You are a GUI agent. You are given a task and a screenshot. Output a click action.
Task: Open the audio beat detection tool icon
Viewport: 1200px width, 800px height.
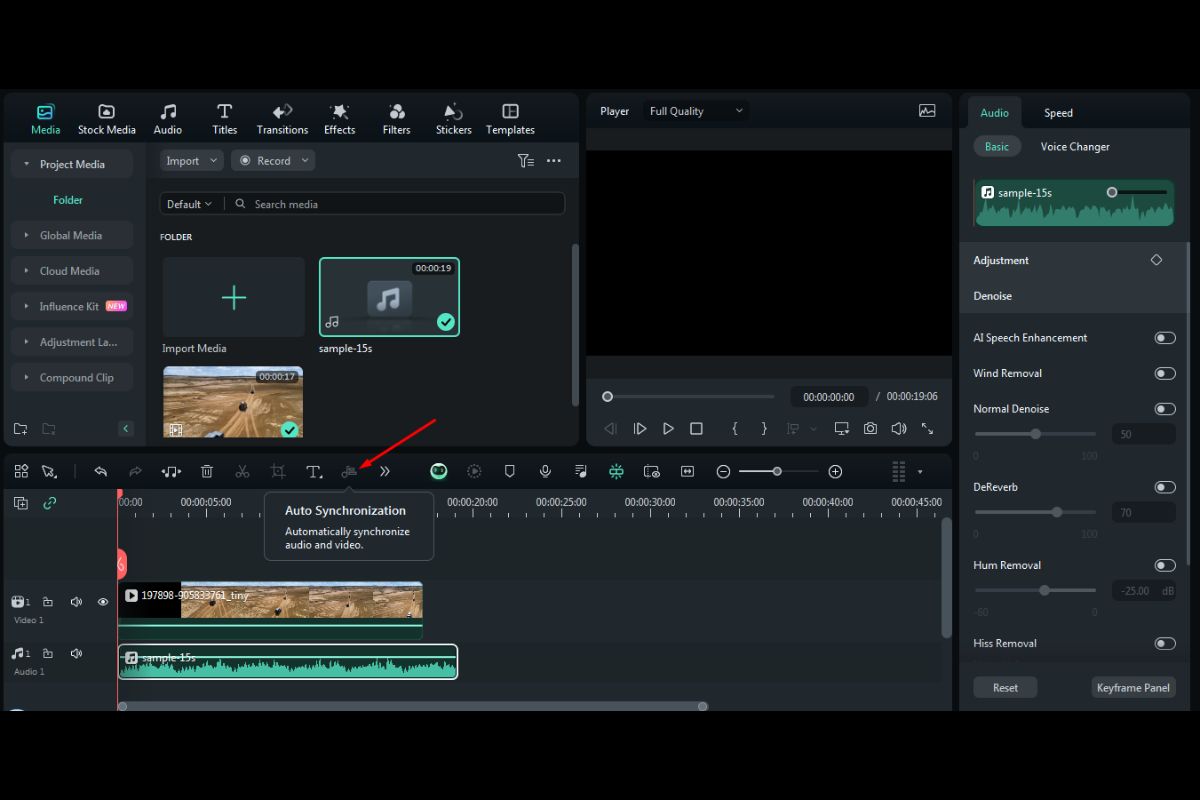click(171, 472)
